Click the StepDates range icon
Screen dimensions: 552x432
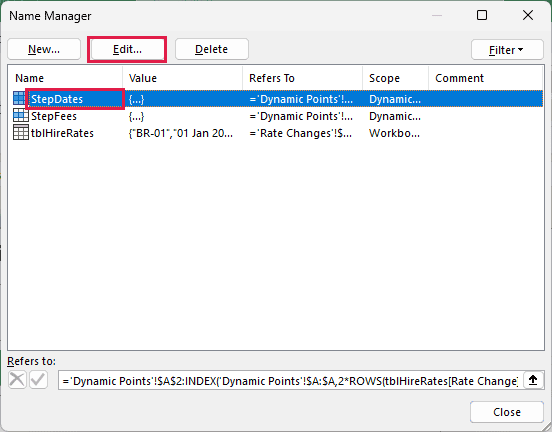[20, 99]
